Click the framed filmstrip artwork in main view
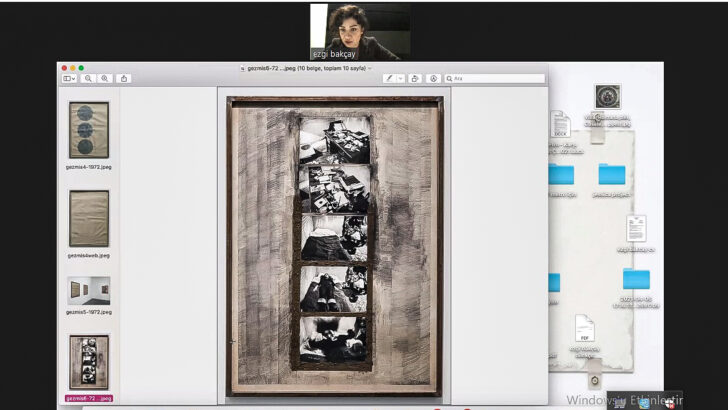Image resolution: width=728 pixels, height=410 pixels. click(x=334, y=246)
